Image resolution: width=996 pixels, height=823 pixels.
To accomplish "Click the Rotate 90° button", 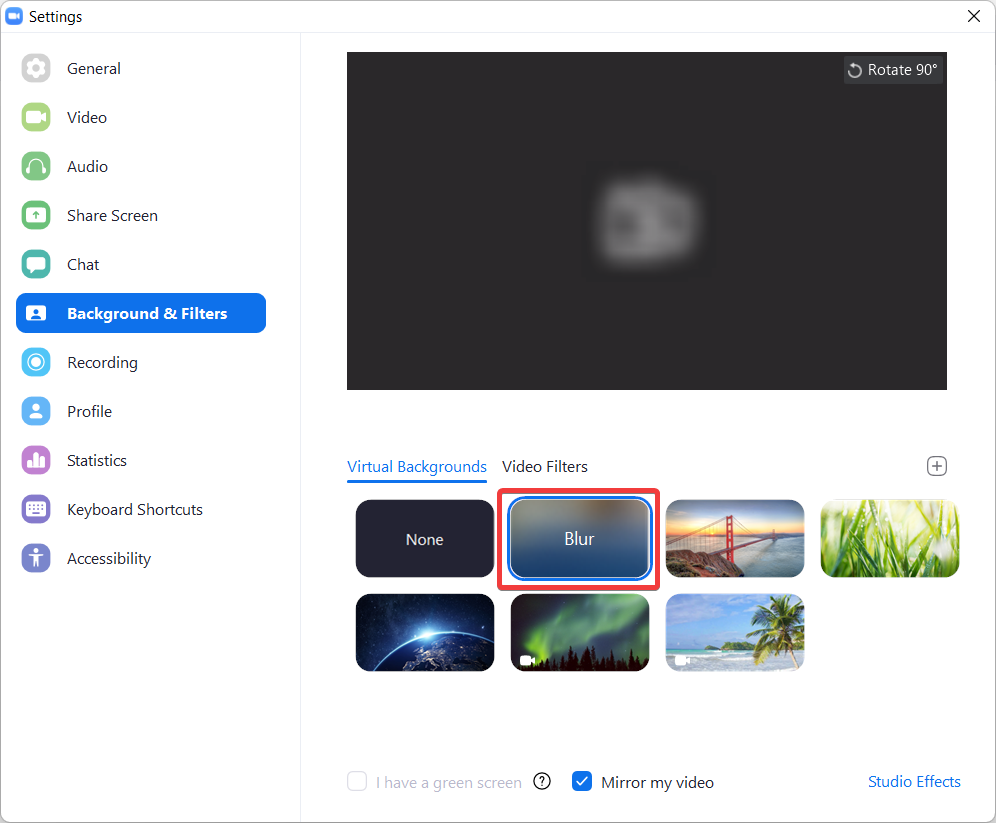I will (x=892, y=70).
